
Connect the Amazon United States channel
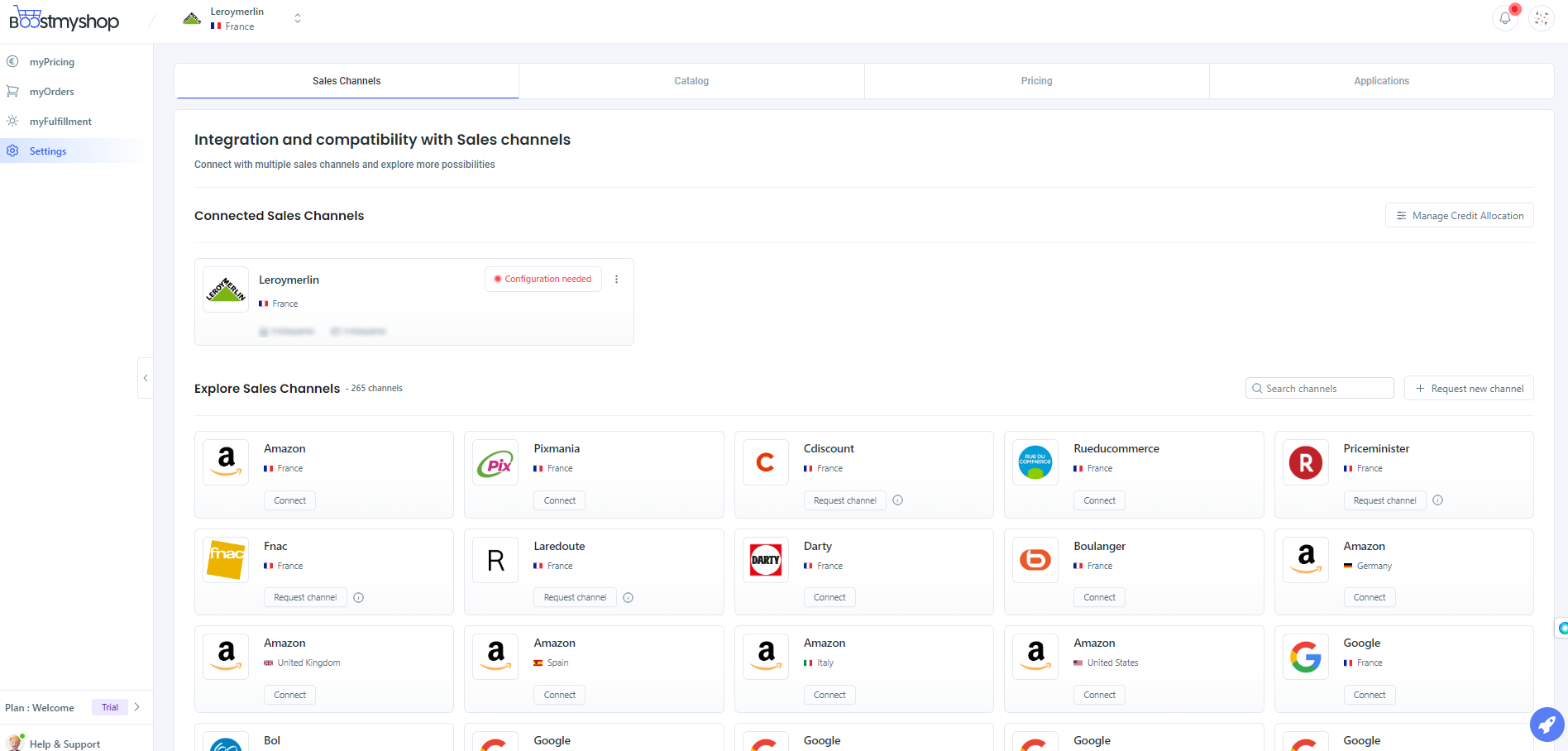pyautogui.click(x=1099, y=695)
